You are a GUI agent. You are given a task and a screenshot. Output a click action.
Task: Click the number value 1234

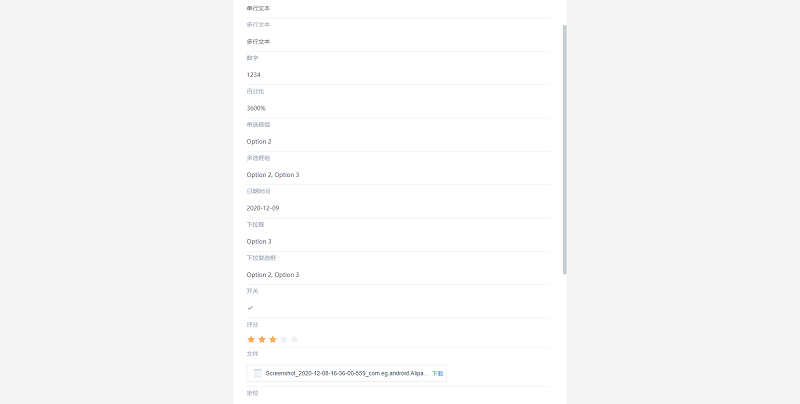pyautogui.click(x=254, y=75)
